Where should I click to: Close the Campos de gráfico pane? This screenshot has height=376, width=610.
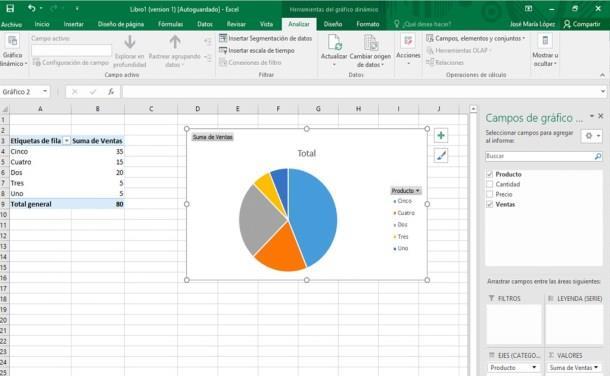(601, 116)
